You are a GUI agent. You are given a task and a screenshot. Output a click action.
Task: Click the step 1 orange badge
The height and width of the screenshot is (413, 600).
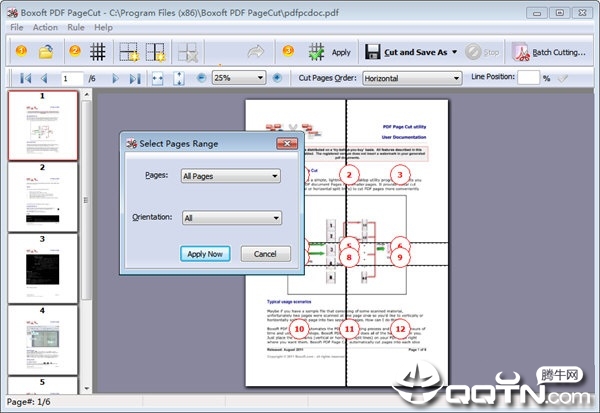tap(21, 51)
